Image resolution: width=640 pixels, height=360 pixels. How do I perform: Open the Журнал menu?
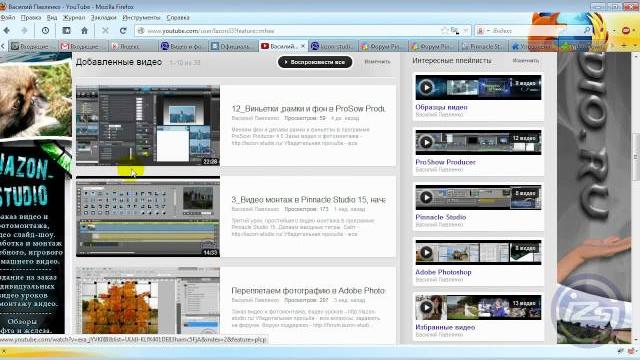pyautogui.click(x=74, y=18)
